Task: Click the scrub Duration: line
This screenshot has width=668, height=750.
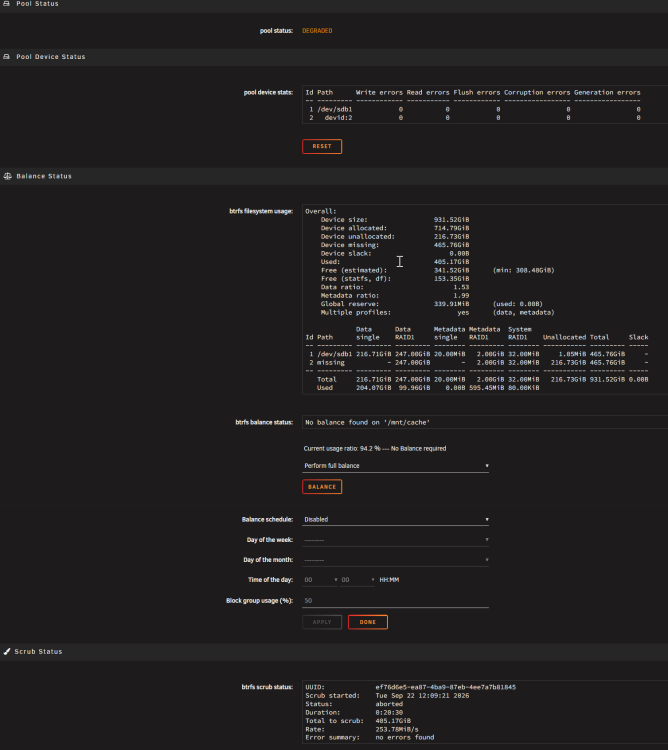Action: [354, 713]
